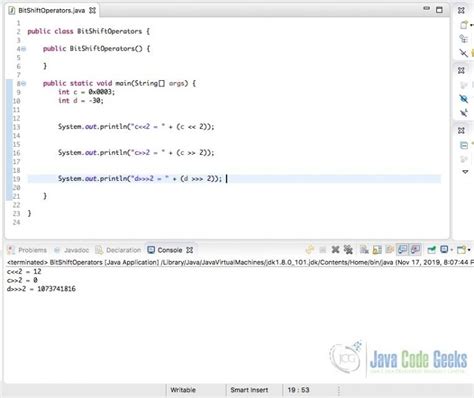Click Smart Insert mode in status bar
Image resolution: width=474 pixels, height=398 pixels.
249,390
